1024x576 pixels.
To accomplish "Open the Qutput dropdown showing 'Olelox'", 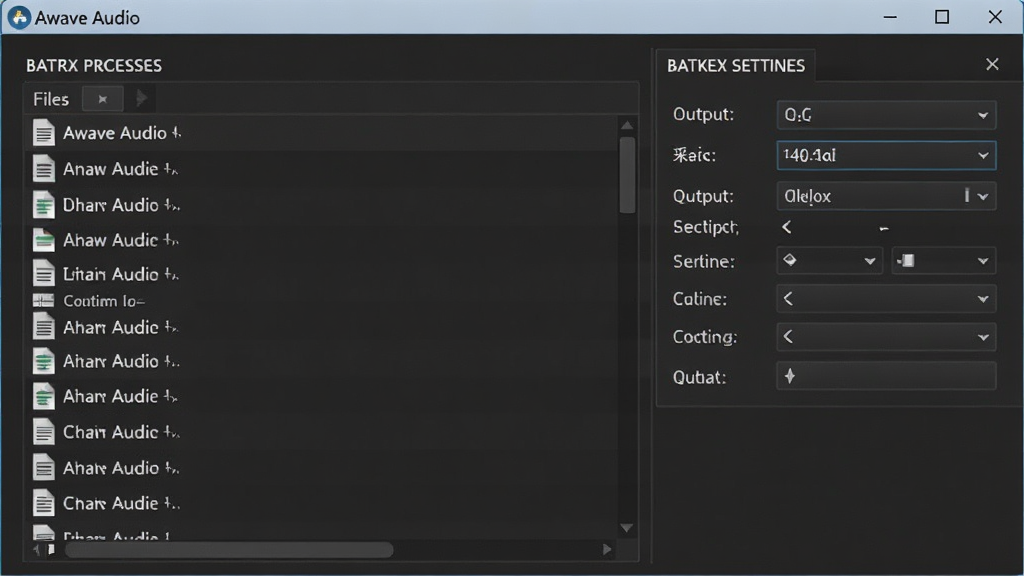I will 886,196.
